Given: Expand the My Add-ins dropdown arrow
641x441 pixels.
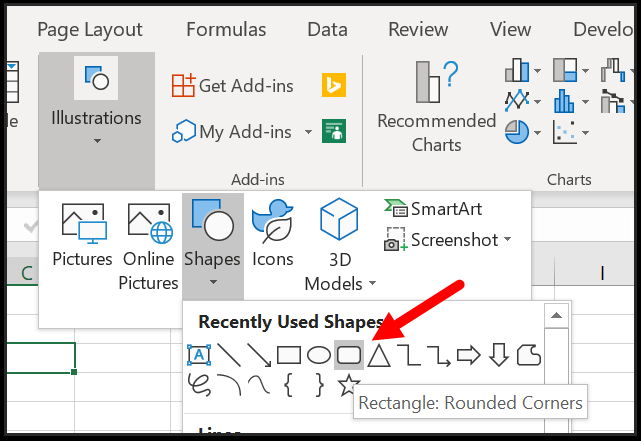Looking at the screenshot, I should pyautogui.click(x=308, y=132).
